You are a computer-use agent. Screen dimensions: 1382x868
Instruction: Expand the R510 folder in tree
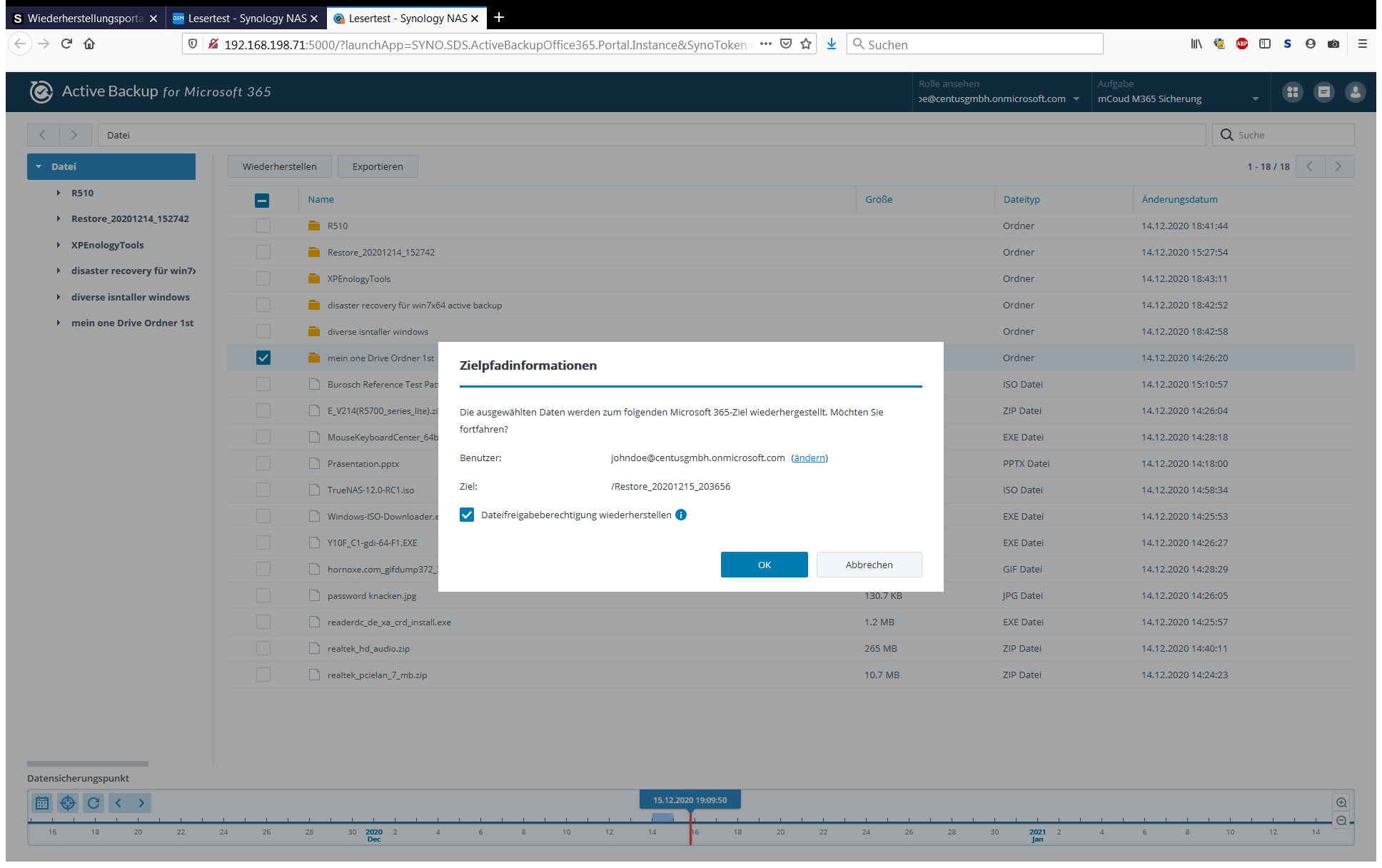[x=59, y=193]
